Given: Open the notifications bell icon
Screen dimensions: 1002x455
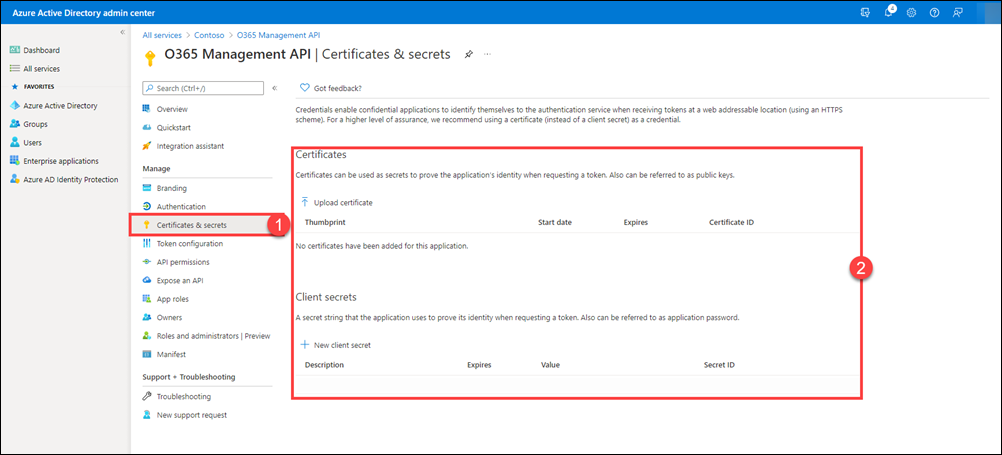Looking at the screenshot, I should (889, 12).
